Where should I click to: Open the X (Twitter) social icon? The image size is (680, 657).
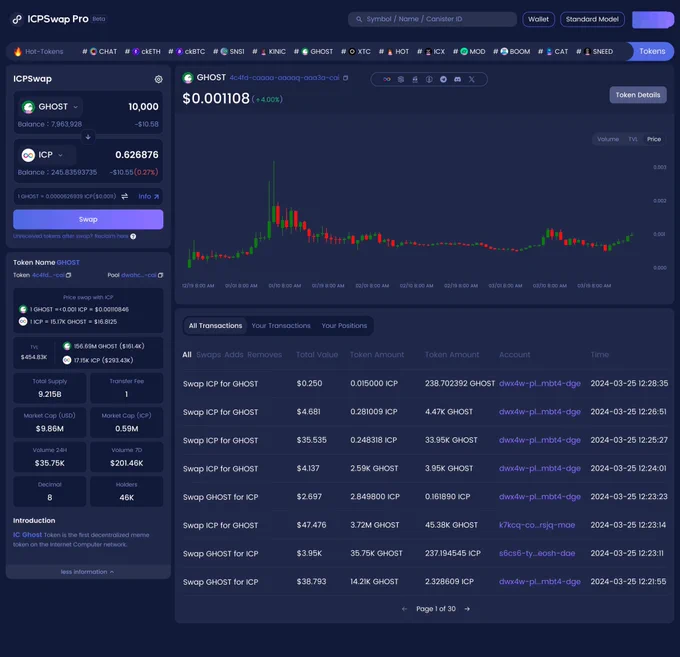tap(472, 79)
